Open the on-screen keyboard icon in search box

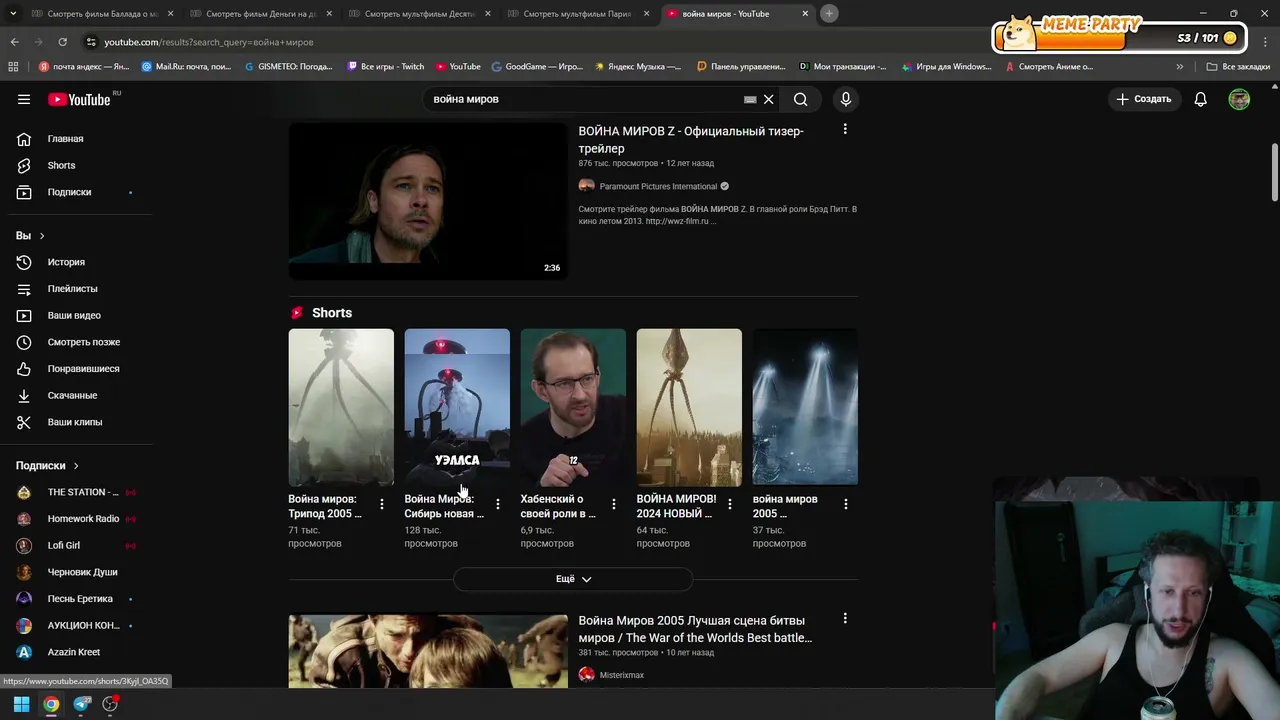pos(750,100)
